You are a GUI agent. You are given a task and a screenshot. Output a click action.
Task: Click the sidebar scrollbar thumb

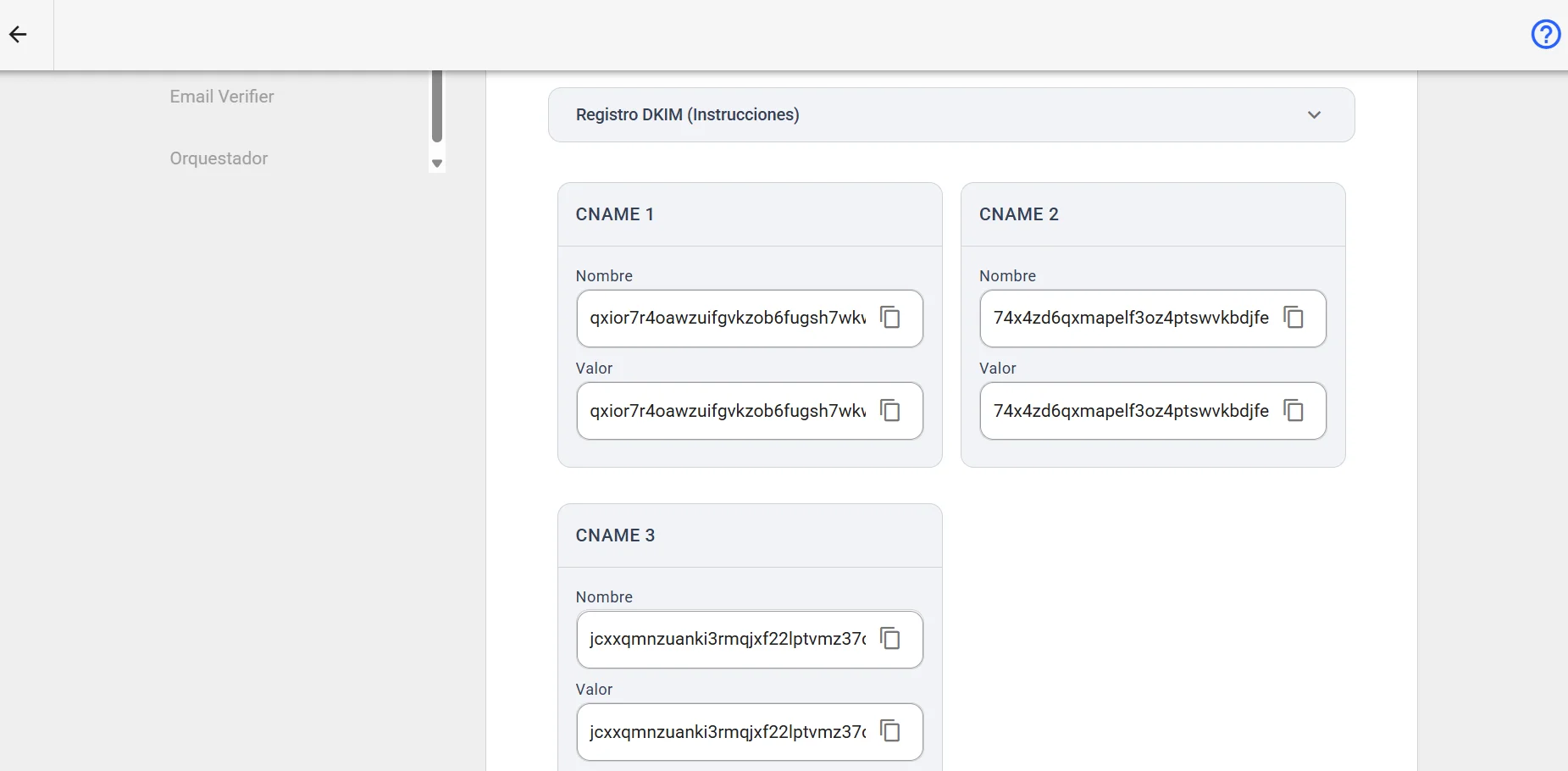click(437, 106)
